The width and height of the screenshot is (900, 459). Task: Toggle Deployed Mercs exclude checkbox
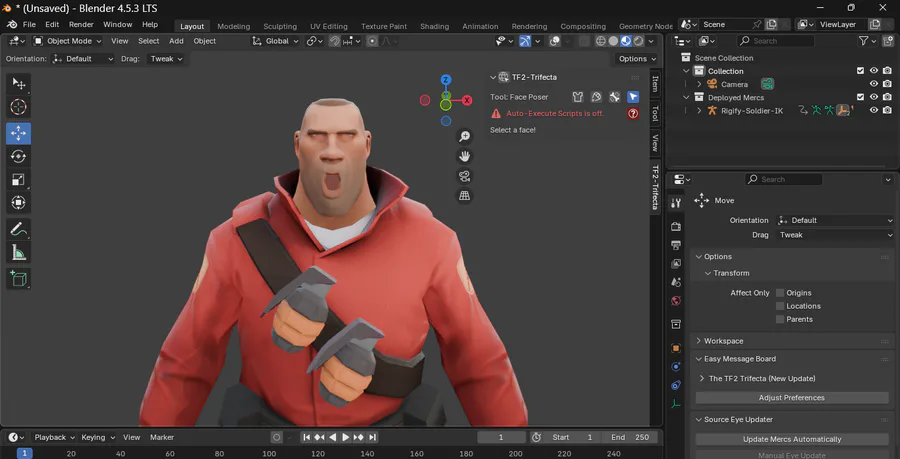[x=860, y=98]
